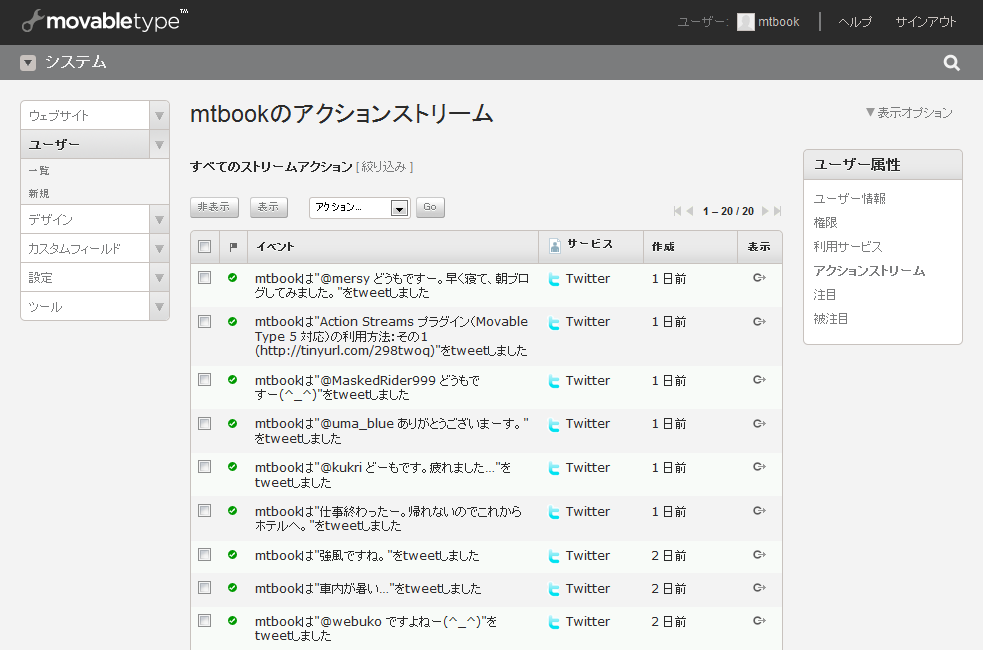Expand the ウェブサイト sidebar menu arrow
983x650 pixels.
click(159, 115)
